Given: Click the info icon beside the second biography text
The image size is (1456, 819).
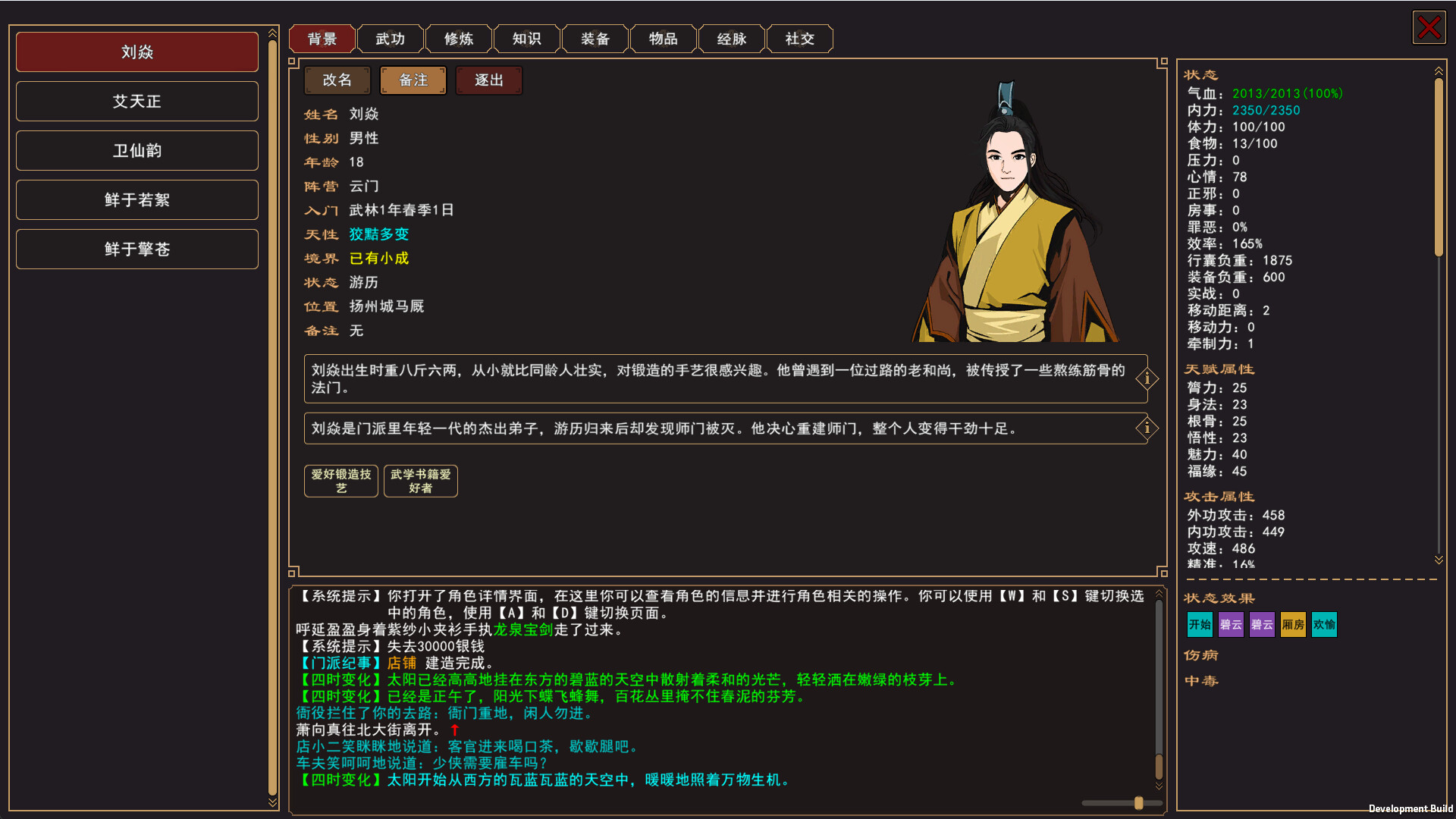Looking at the screenshot, I should tap(1147, 428).
